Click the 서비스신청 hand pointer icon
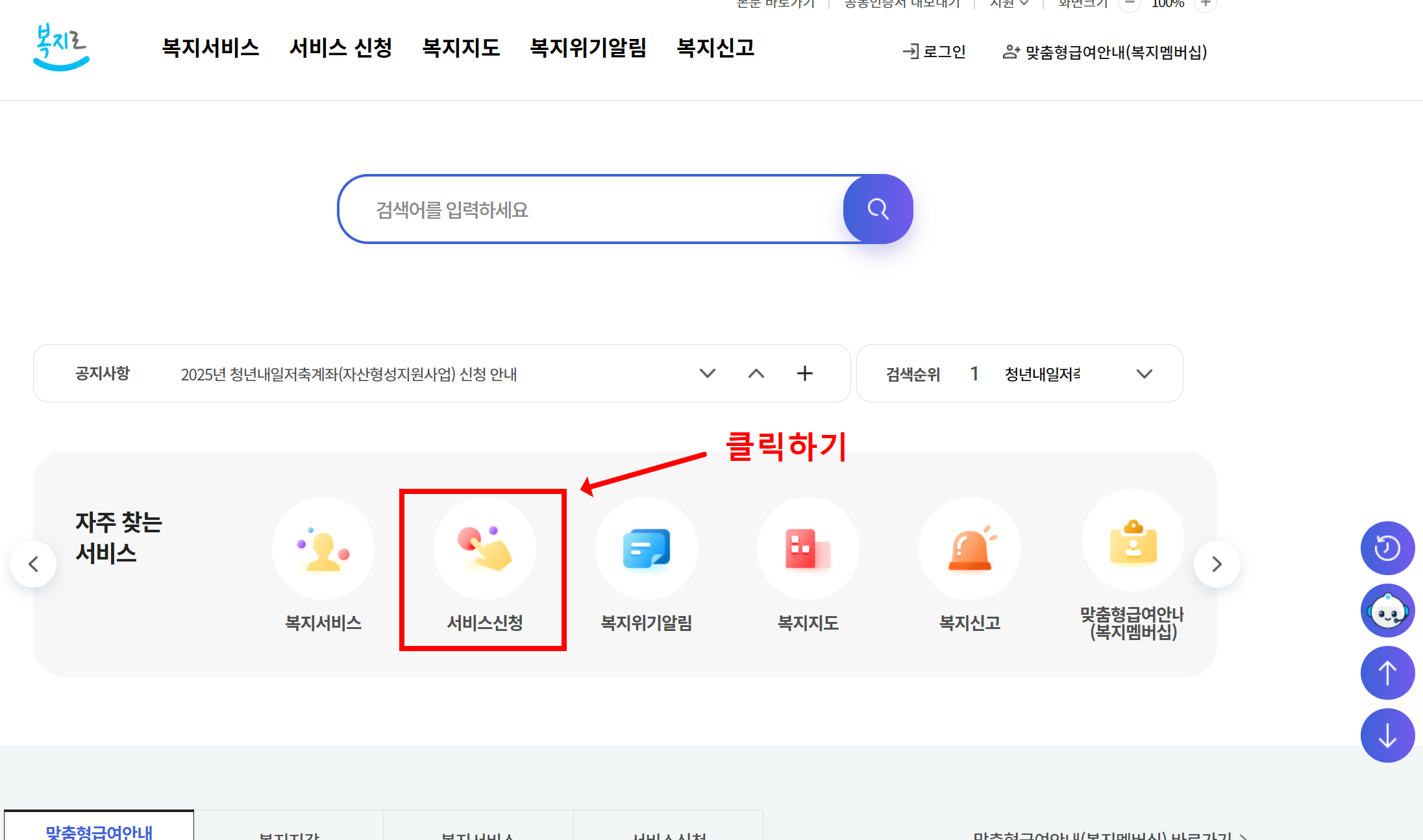The height and width of the screenshot is (840, 1423). (x=484, y=549)
